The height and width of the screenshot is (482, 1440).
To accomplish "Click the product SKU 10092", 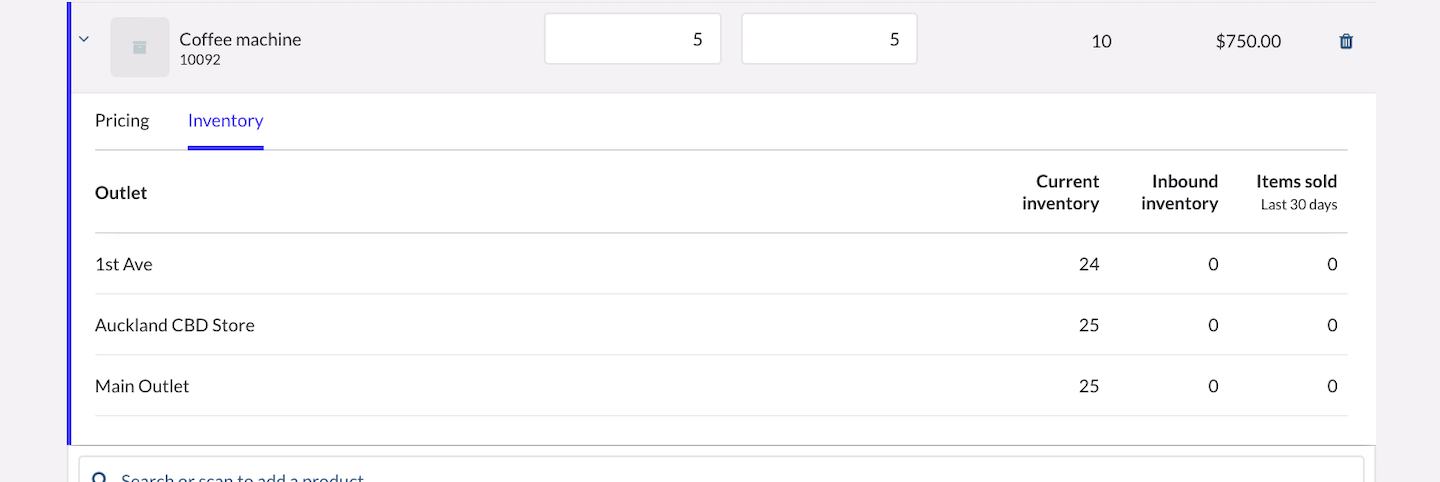I will (200, 60).
